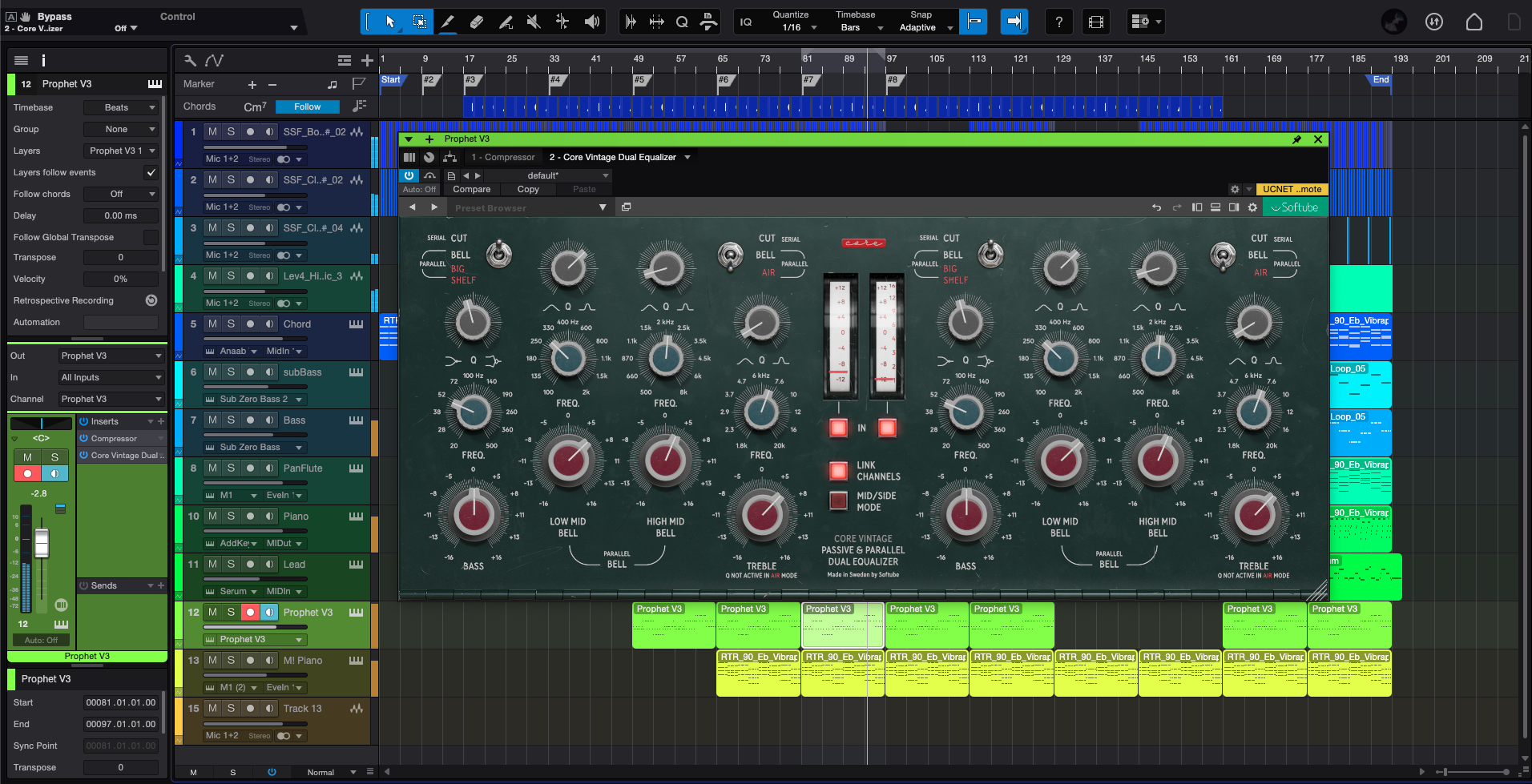Open plugin settings gear next to UCNET
The image size is (1532, 784).
[1235, 190]
